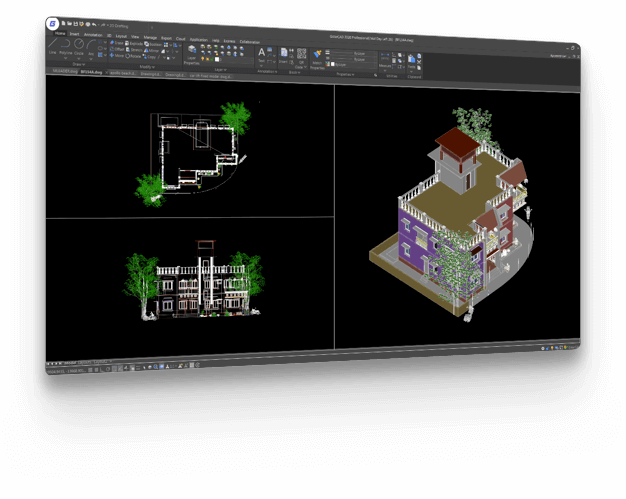Open the Manage ribbon tab

click(149, 36)
